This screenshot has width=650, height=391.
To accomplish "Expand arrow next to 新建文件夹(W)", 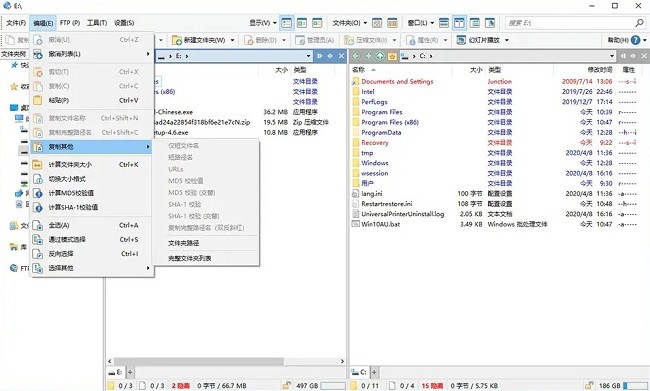I will 232,40.
